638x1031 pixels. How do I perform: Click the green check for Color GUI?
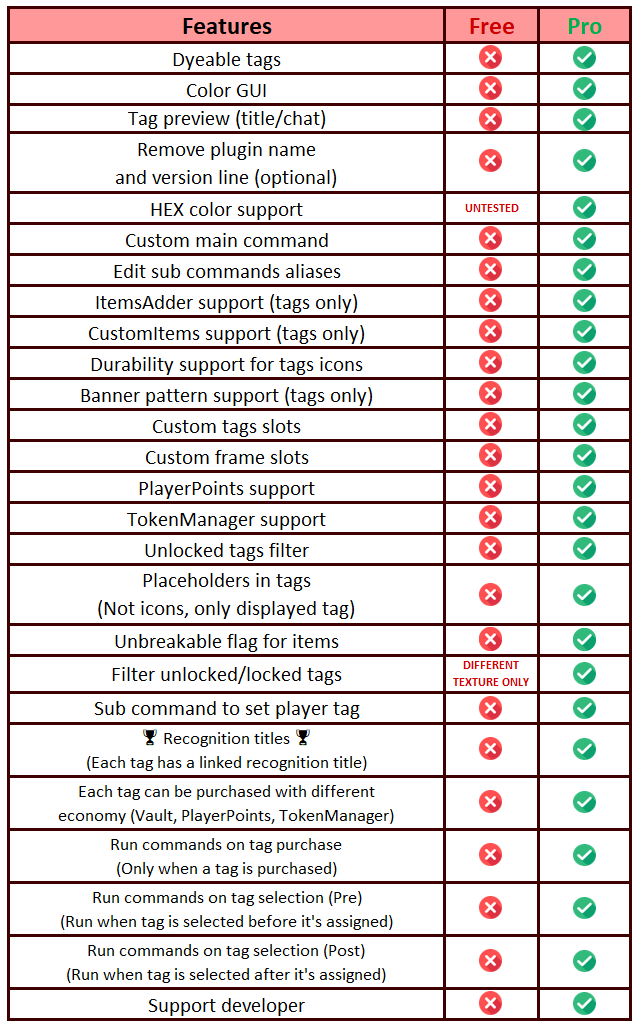[584, 89]
